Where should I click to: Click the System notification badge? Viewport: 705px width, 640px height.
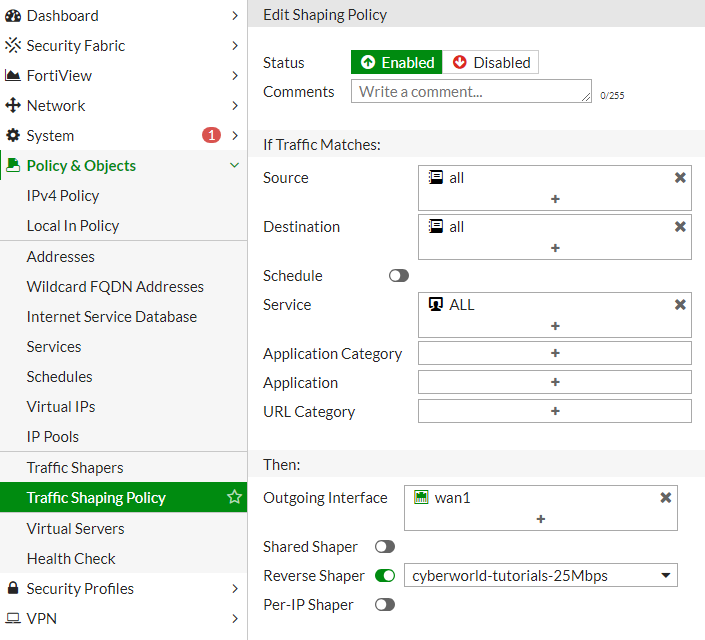211,135
